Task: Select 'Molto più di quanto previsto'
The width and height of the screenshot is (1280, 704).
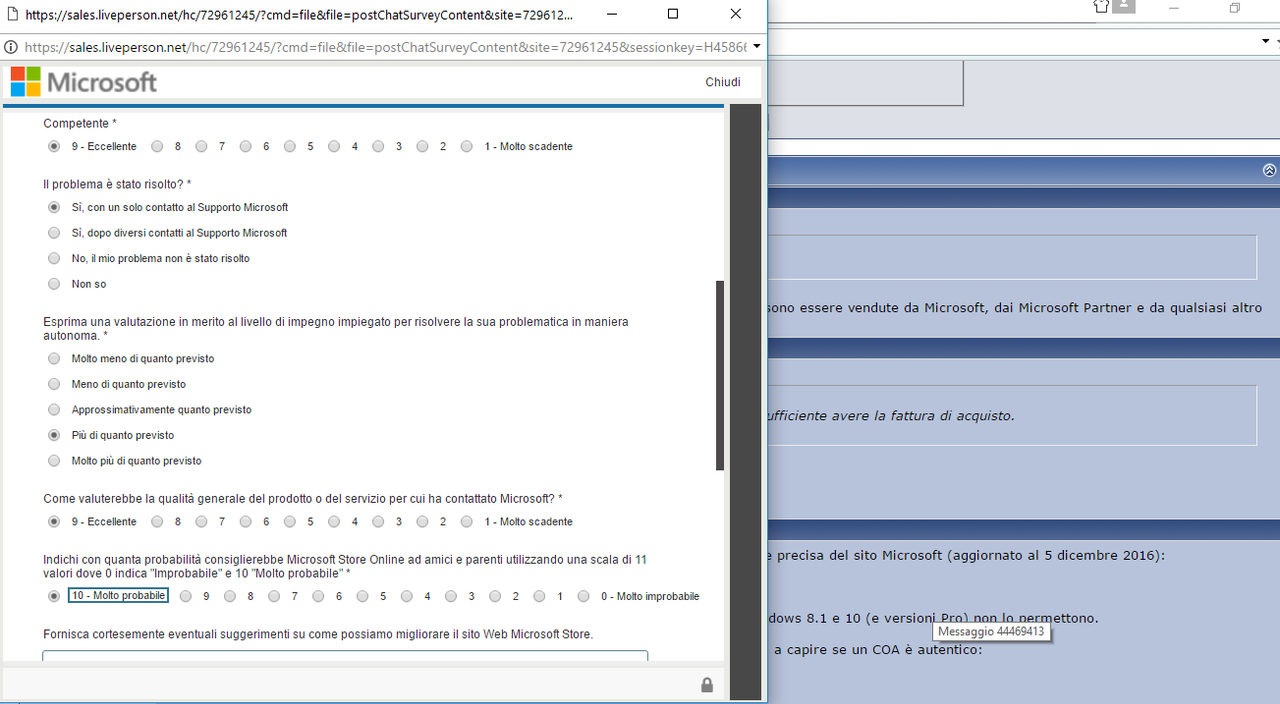Action: (54, 461)
